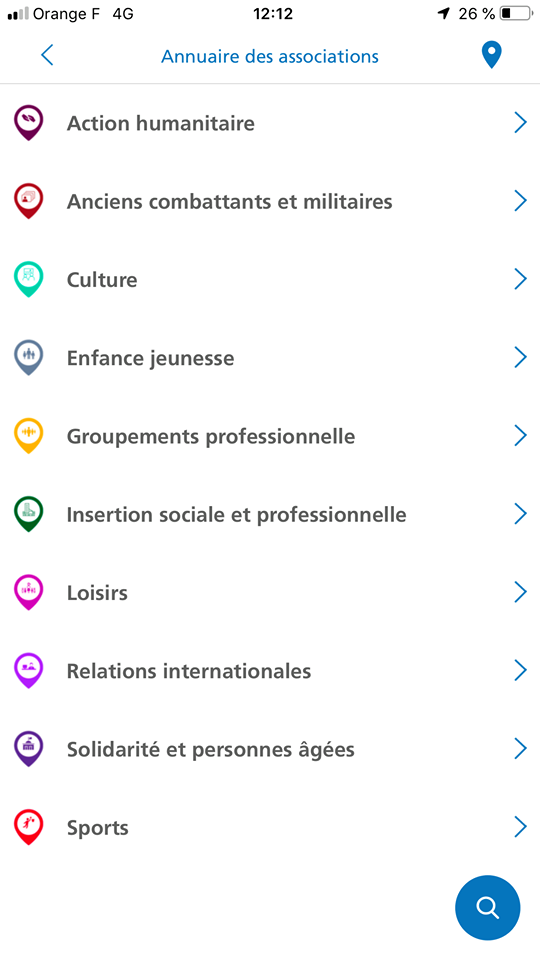Expand chevron next to Culture

(x=520, y=279)
